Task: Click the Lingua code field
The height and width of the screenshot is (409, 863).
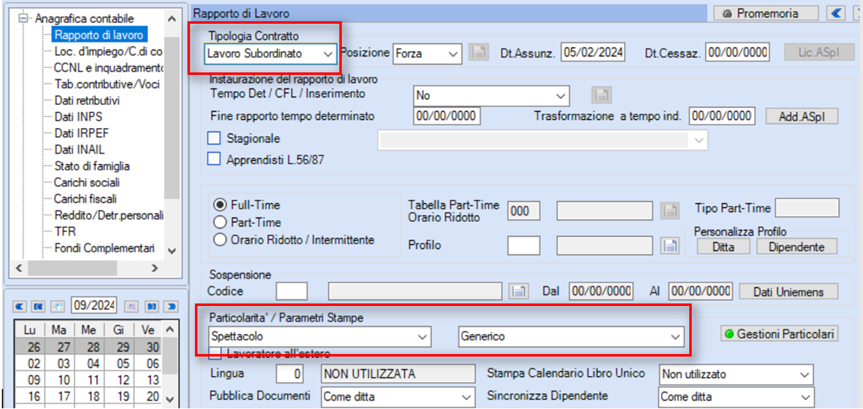Action: click(290, 374)
